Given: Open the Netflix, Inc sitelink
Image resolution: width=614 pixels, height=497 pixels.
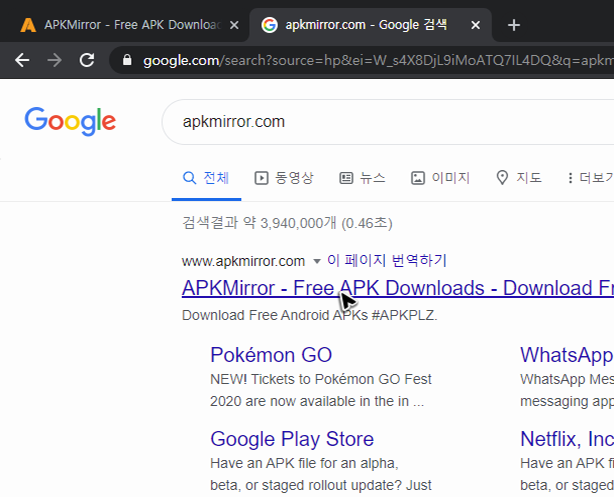Looking at the screenshot, I should tap(567, 439).
